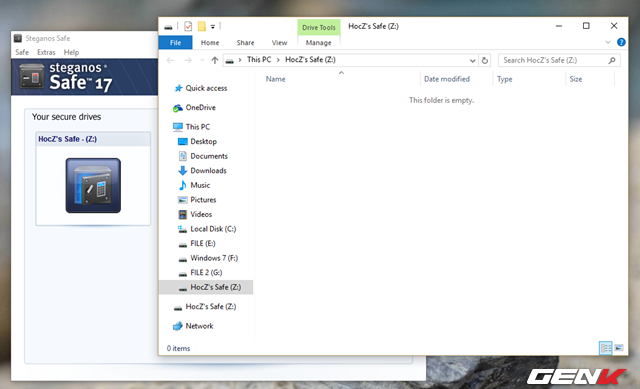Select FILE 2 (G:) drive
This screenshot has width=640, height=389.
(x=206, y=273)
